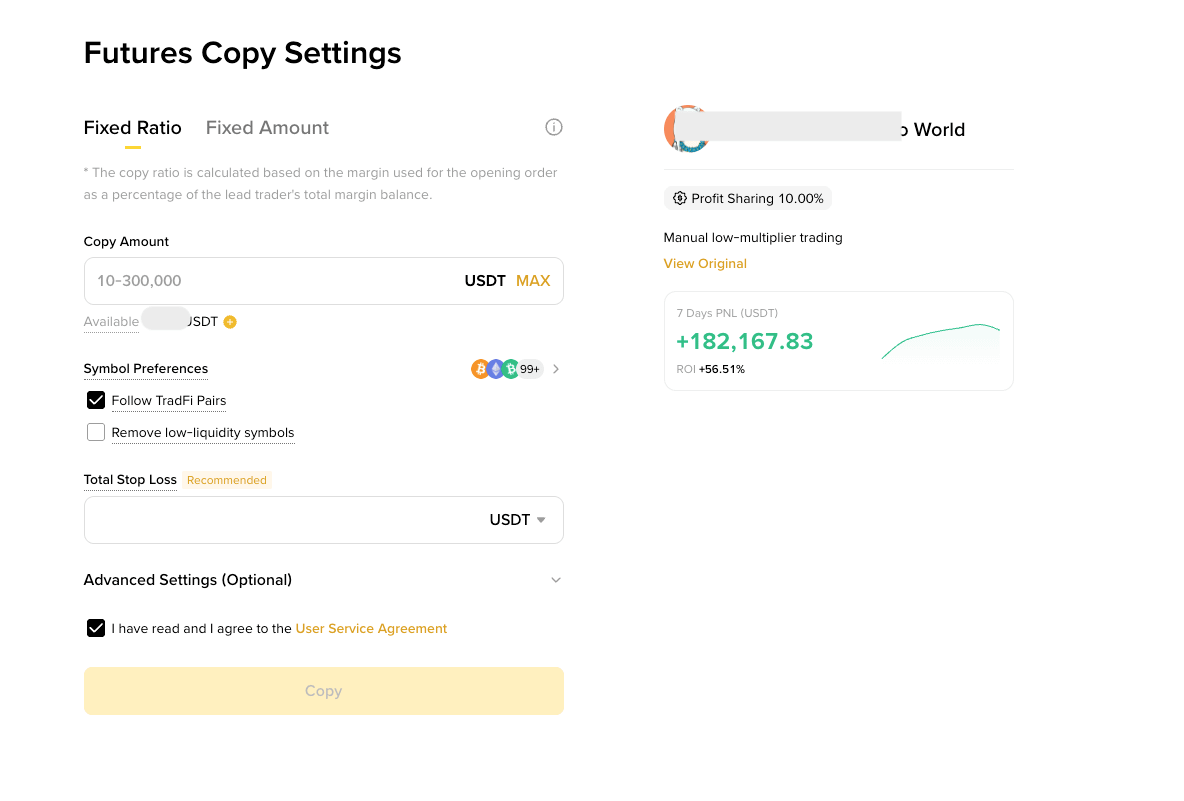The height and width of the screenshot is (801, 1184).
Task: Open Symbol Preferences via right chevron
Action: coord(556,369)
